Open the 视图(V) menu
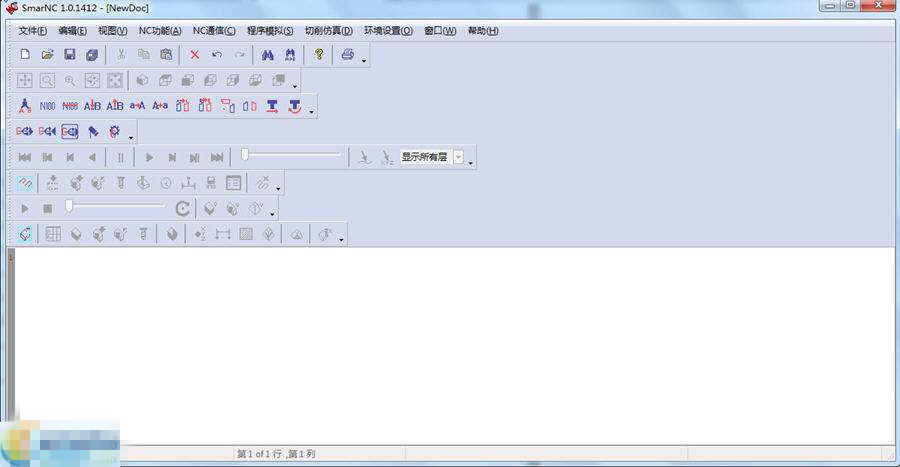Viewport: 900px width, 467px height. tap(112, 30)
